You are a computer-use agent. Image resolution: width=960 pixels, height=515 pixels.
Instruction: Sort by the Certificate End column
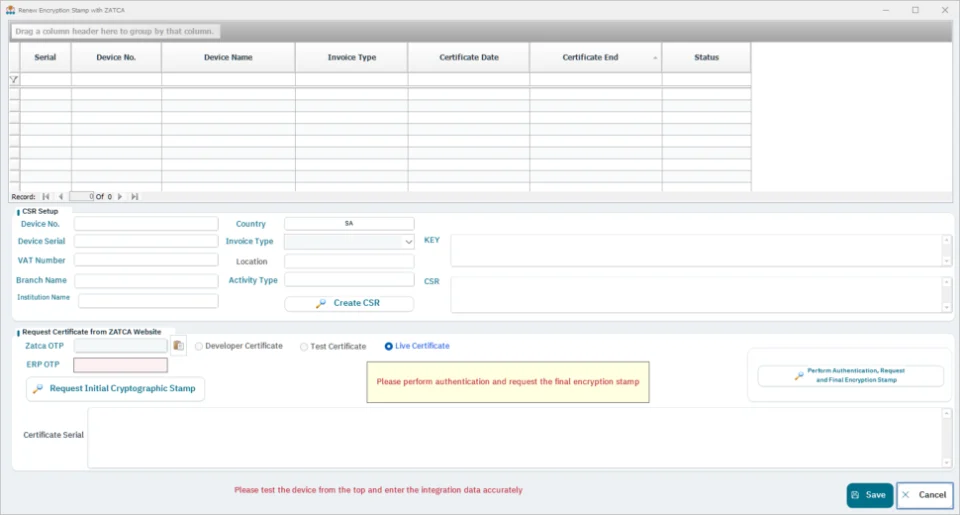pos(595,58)
